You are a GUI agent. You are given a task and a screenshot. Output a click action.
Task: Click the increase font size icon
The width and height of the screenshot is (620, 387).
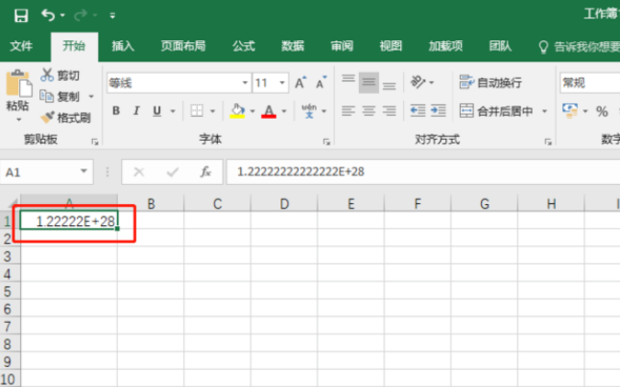[x=301, y=83]
